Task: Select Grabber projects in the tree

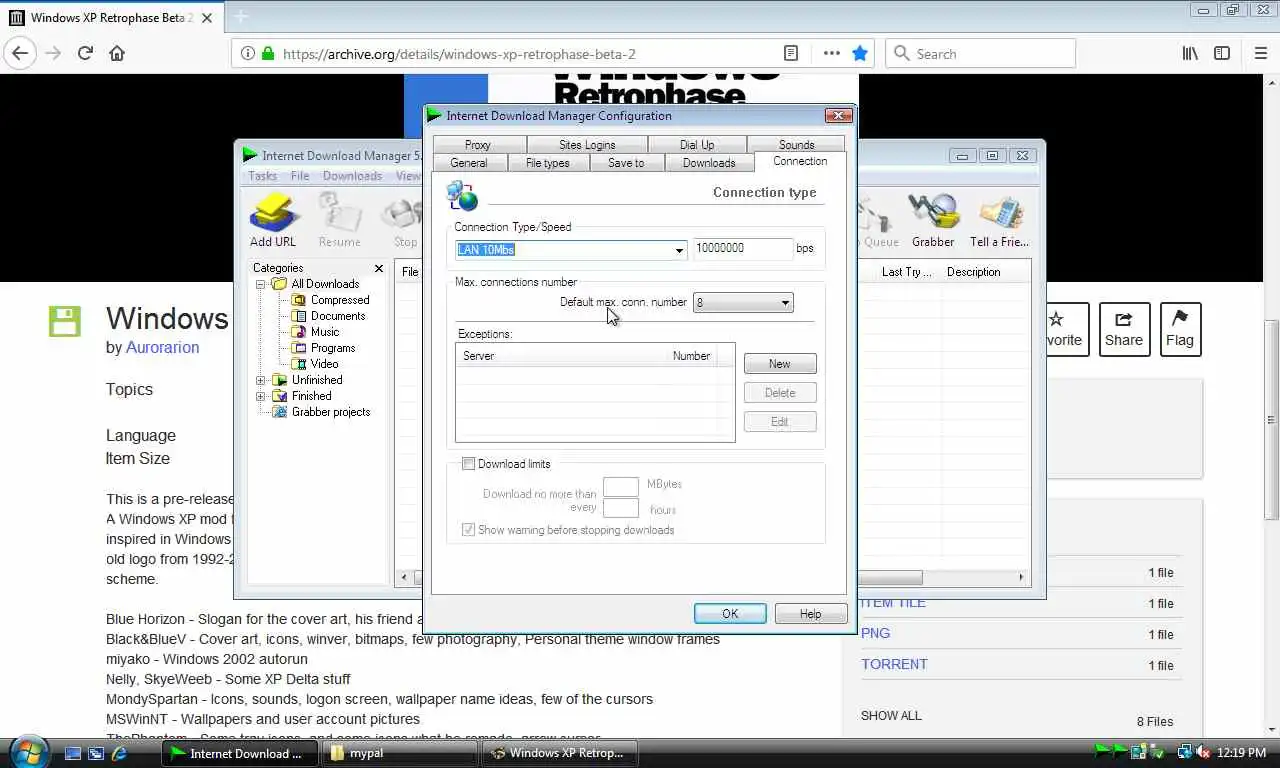Action: 331,412
